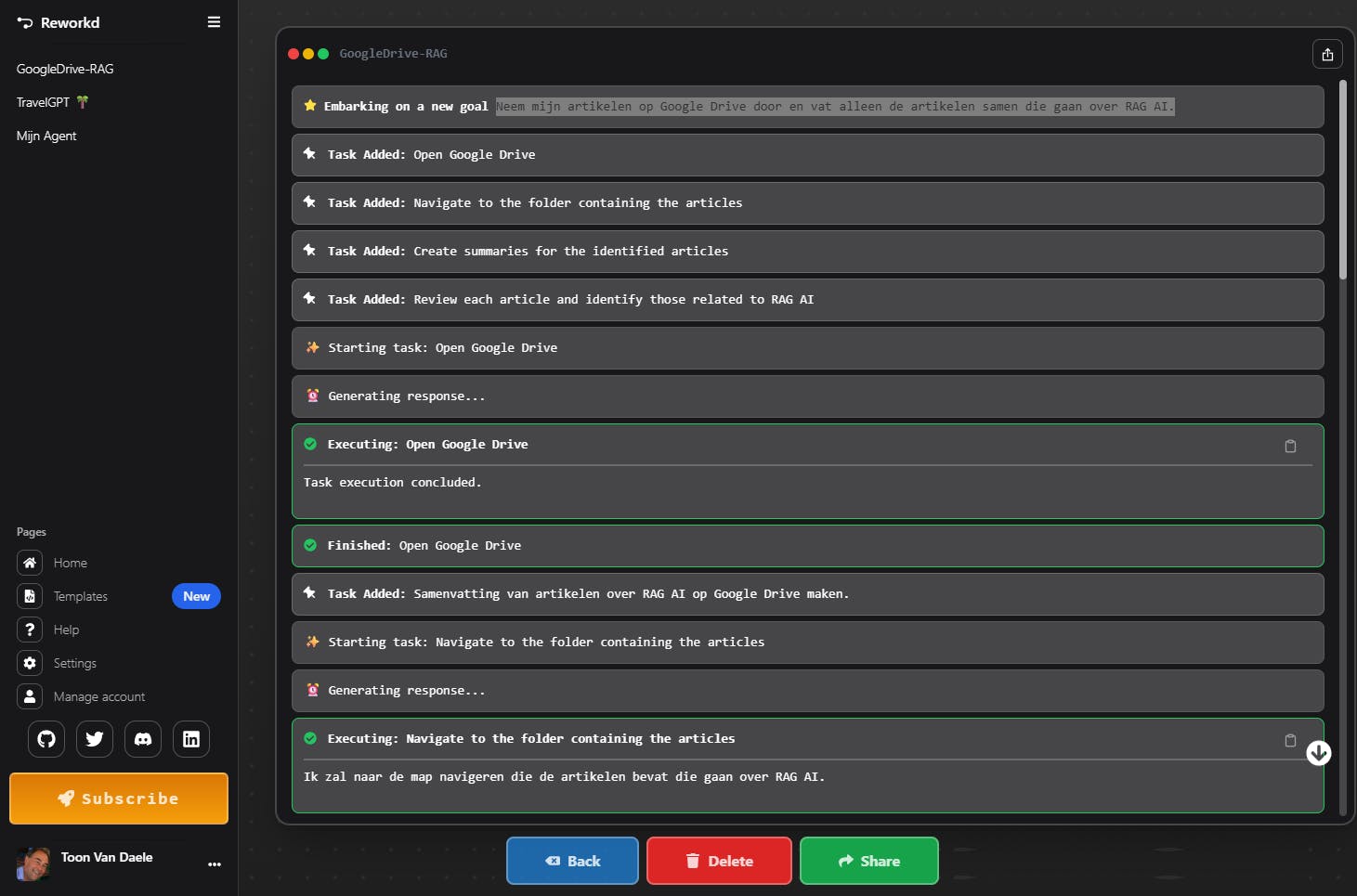The height and width of the screenshot is (896, 1357).
Task: Click the yellow window dot
Action: pos(308,54)
